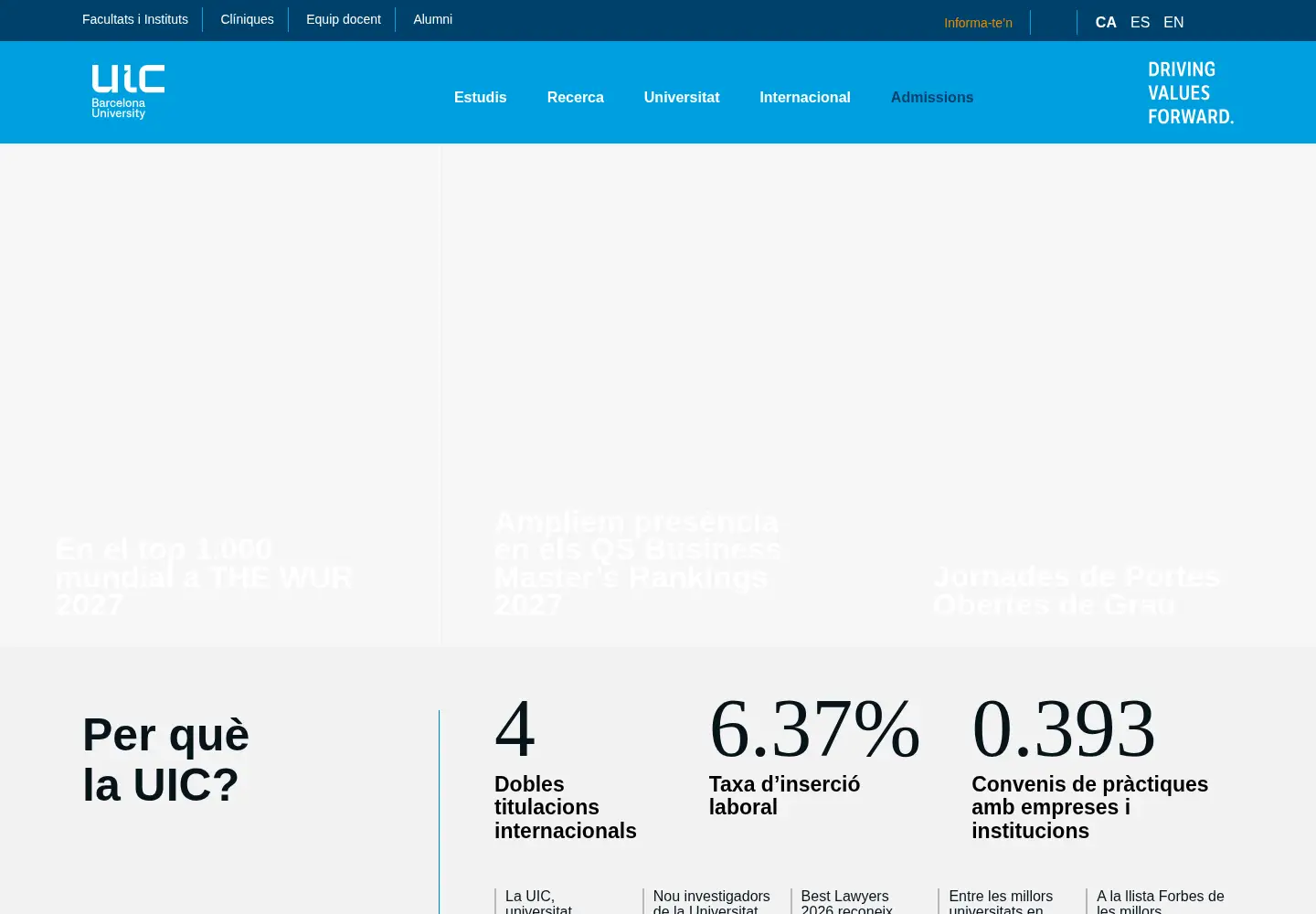Open the Universitat menu

(x=681, y=97)
